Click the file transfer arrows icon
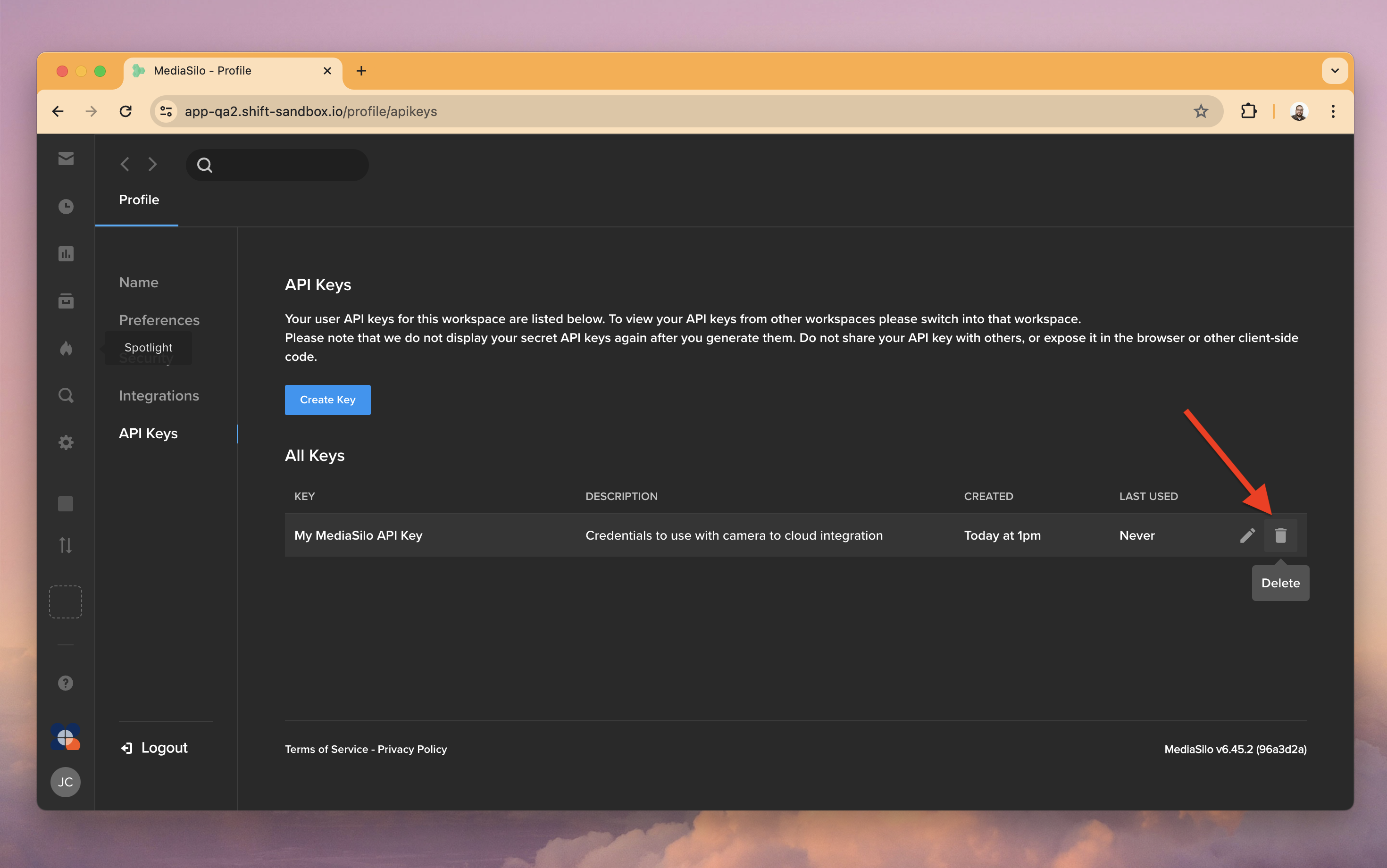 click(66, 545)
